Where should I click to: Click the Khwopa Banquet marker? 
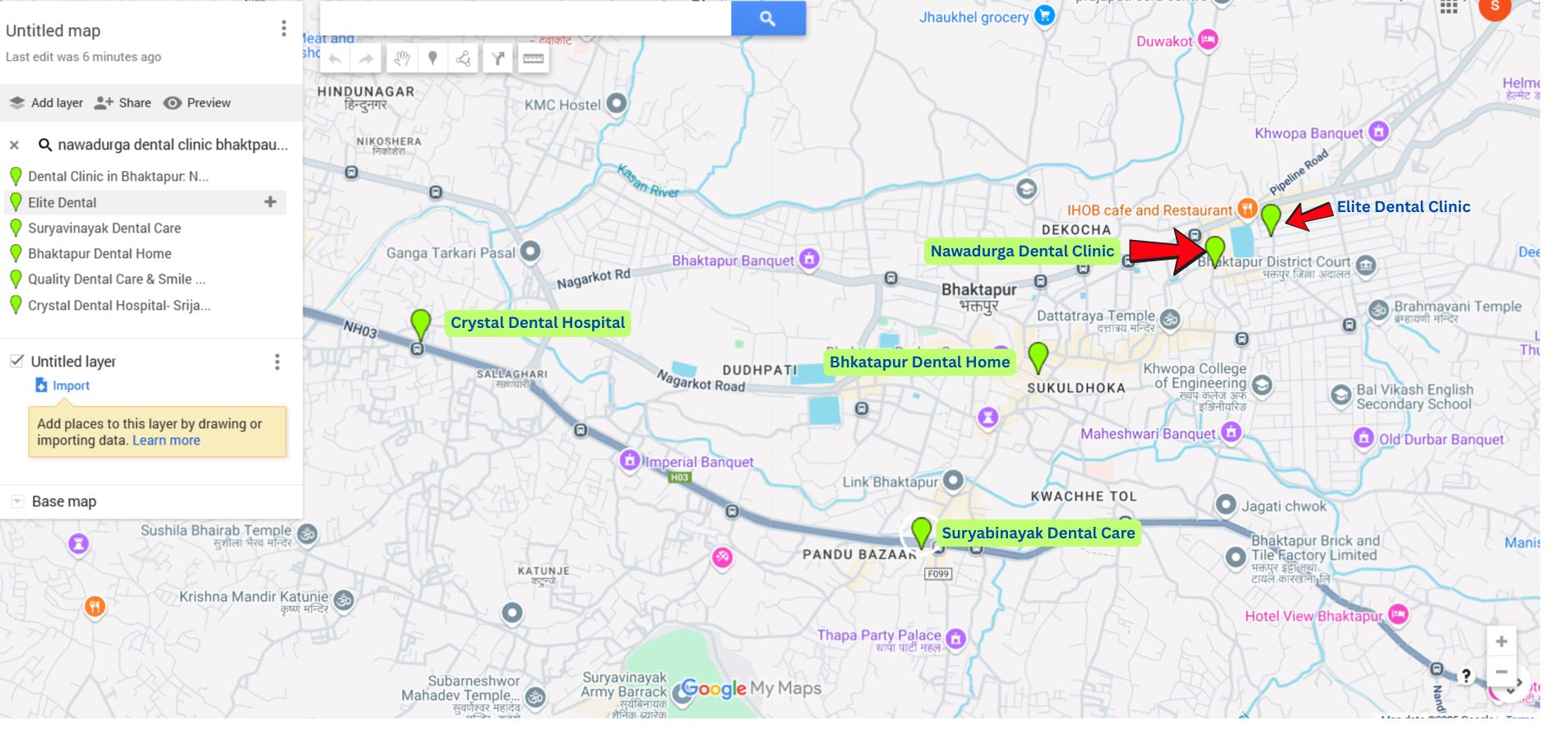[x=1379, y=132]
